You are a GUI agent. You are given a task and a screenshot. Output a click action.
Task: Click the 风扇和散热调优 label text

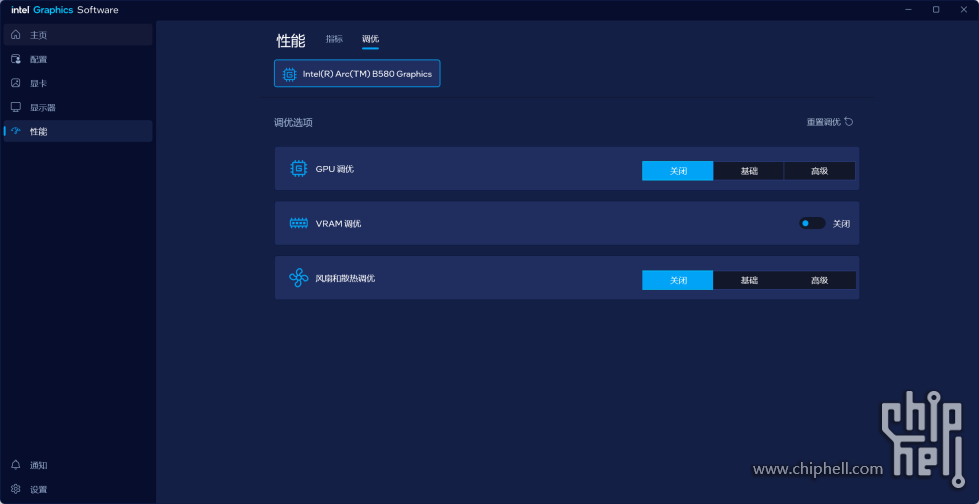pyautogui.click(x=345, y=279)
